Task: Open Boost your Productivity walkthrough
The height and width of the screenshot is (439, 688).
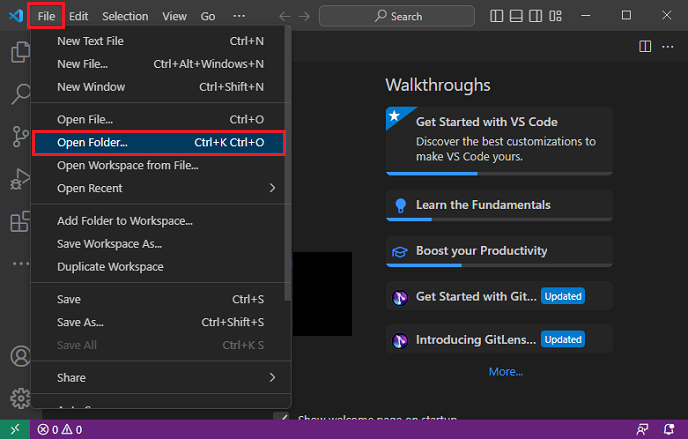Action: (499, 251)
